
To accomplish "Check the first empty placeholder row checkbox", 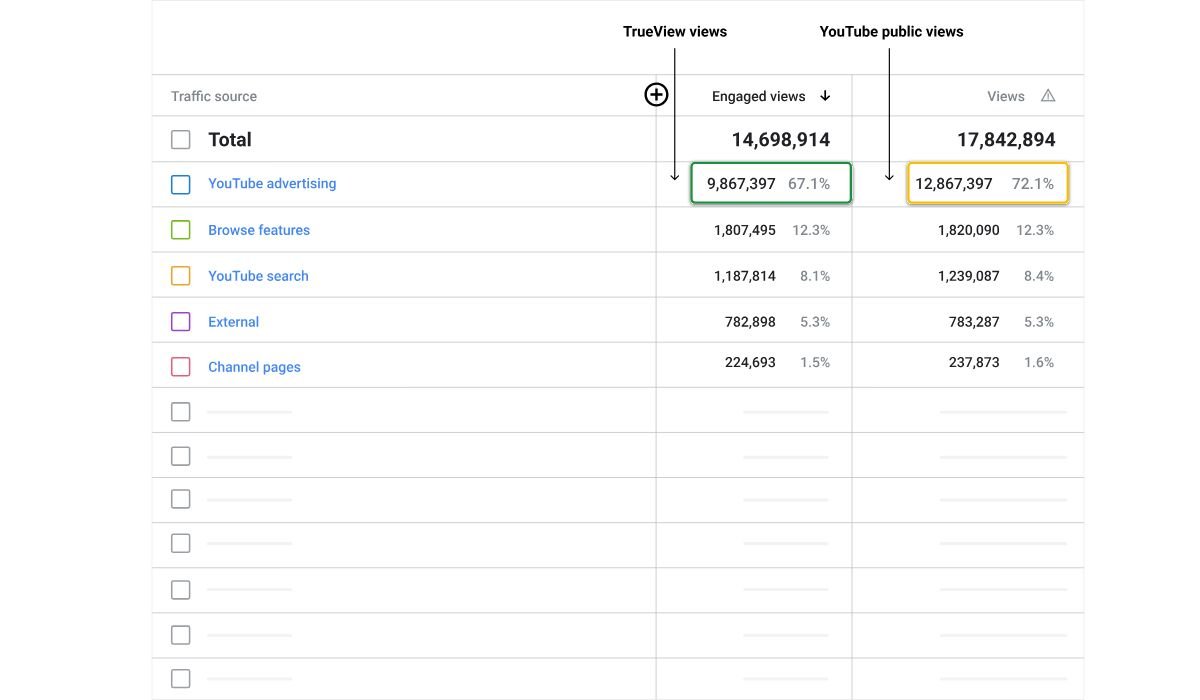I will 181,412.
